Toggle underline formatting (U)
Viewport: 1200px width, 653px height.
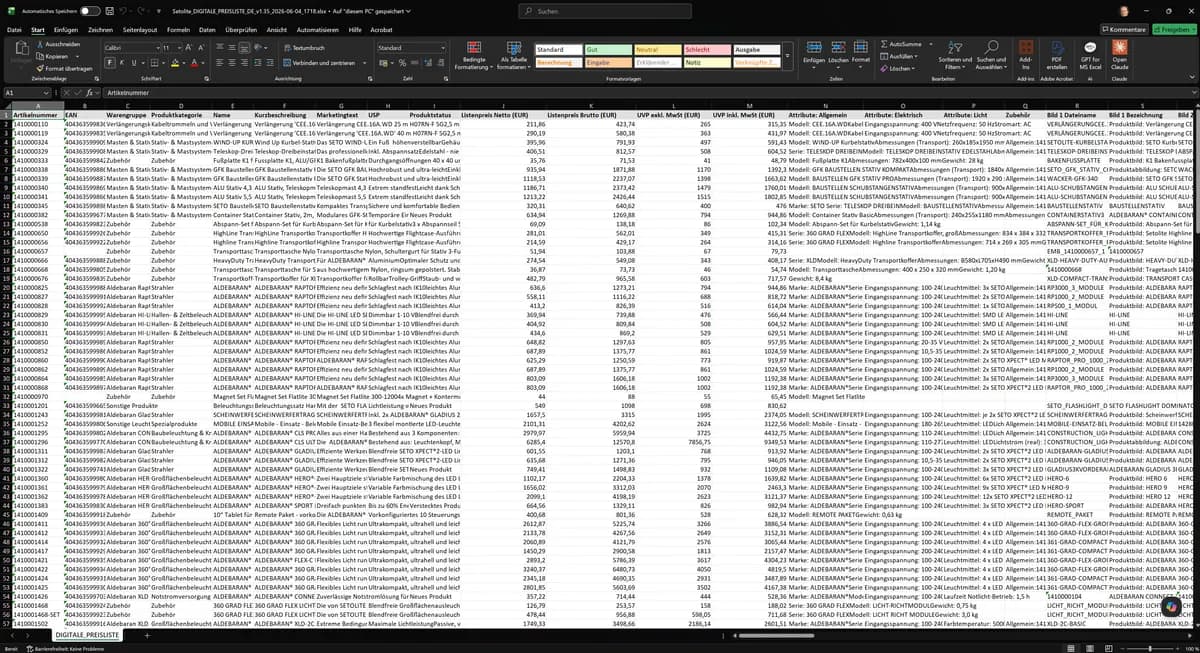coord(133,62)
